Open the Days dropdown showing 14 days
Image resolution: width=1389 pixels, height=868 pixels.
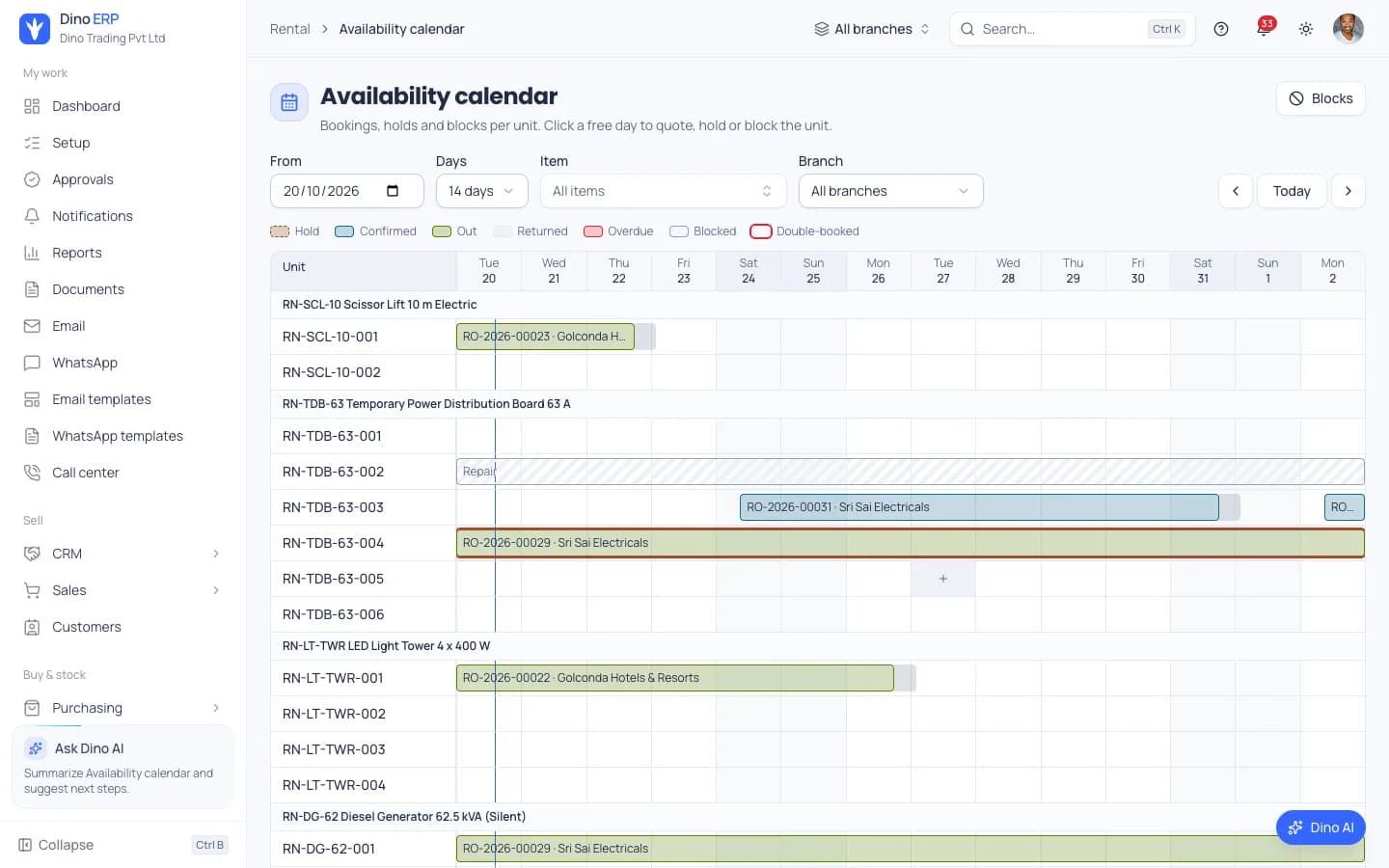point(482,191)
